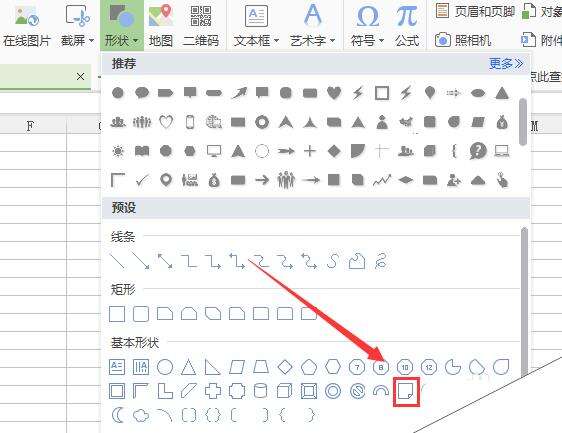The width and height of the screenshot is (562, 433).
Task: Select the speech bubble shape in 推荐
Action: 142,93
